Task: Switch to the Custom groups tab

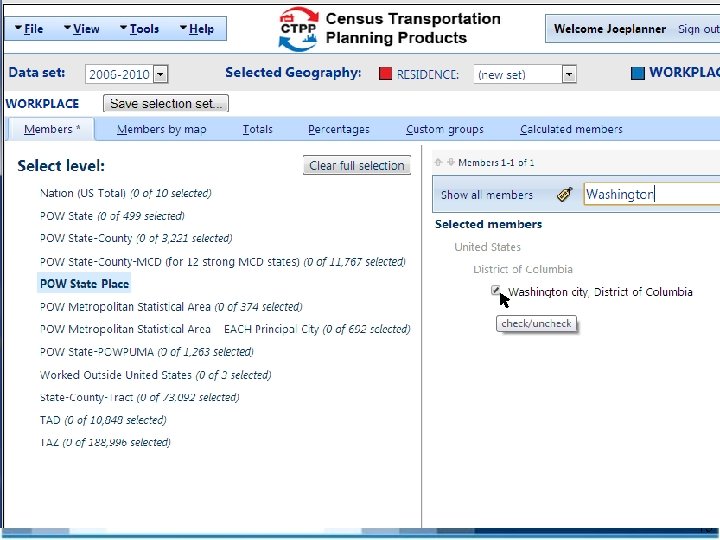Action: point(444,129)
